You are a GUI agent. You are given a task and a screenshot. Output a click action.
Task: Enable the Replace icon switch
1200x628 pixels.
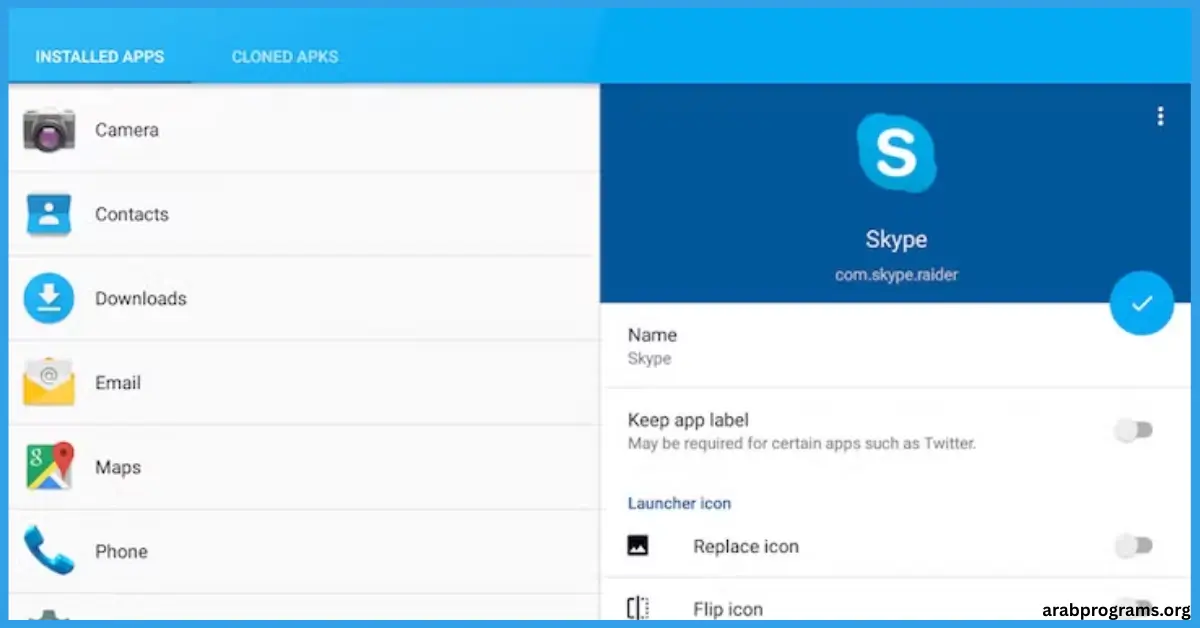(x=1134, y=546)
